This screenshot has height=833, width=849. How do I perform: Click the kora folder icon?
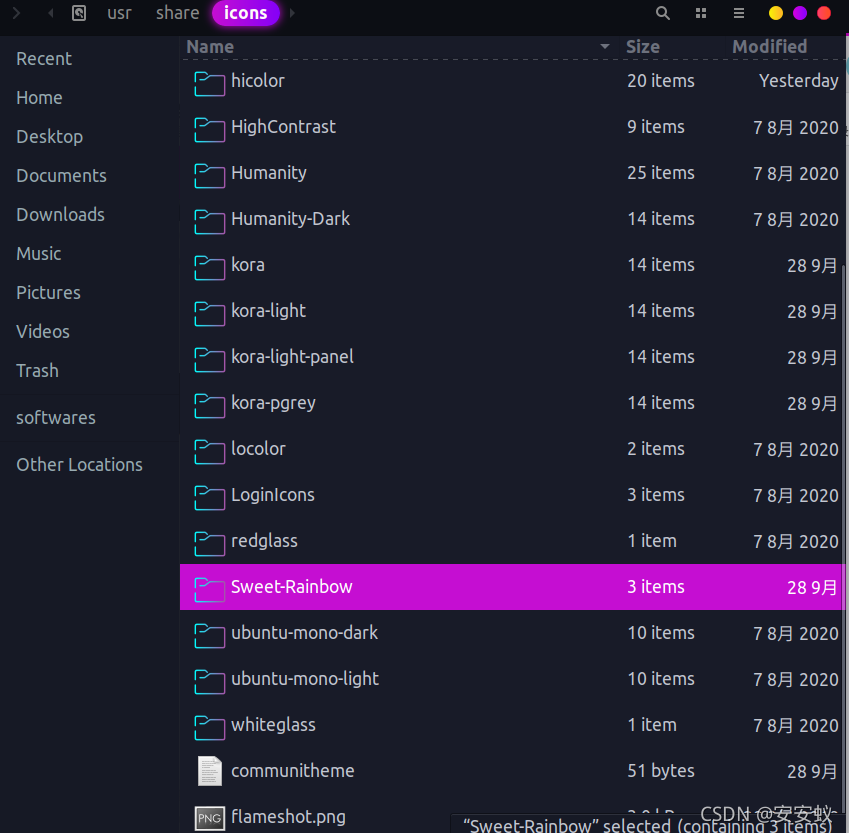click(210, 268)
